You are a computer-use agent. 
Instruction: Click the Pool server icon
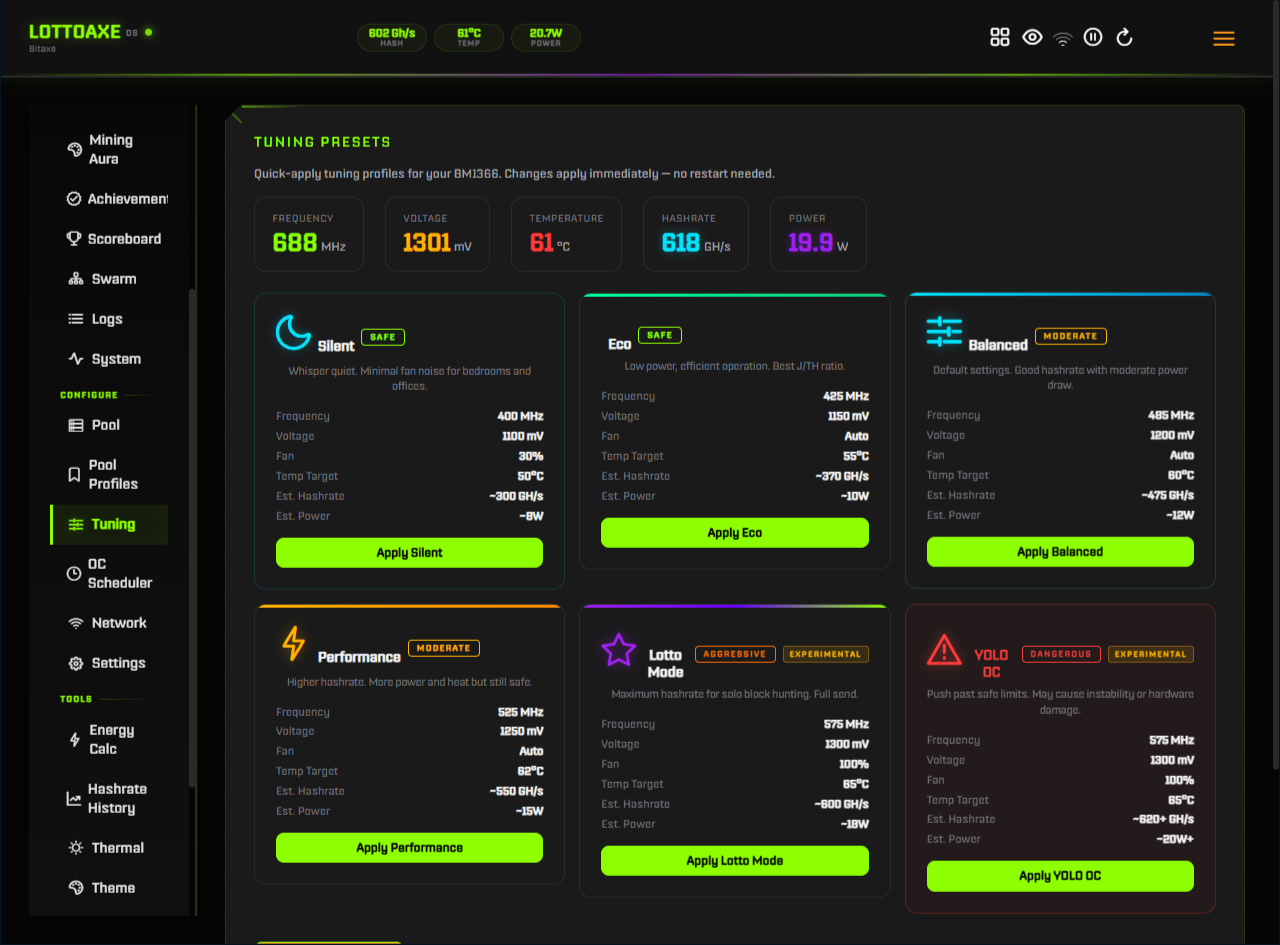click(76, 425)
